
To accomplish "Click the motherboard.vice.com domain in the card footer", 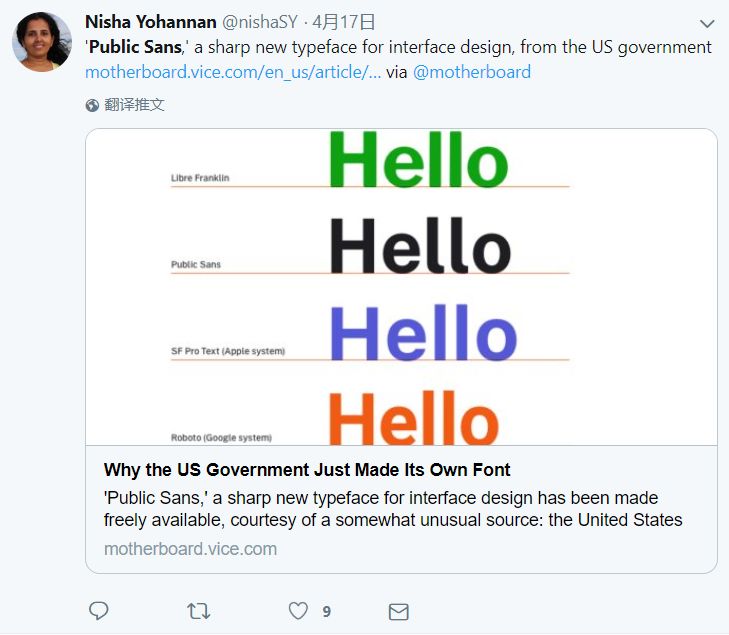I will 190,549.
